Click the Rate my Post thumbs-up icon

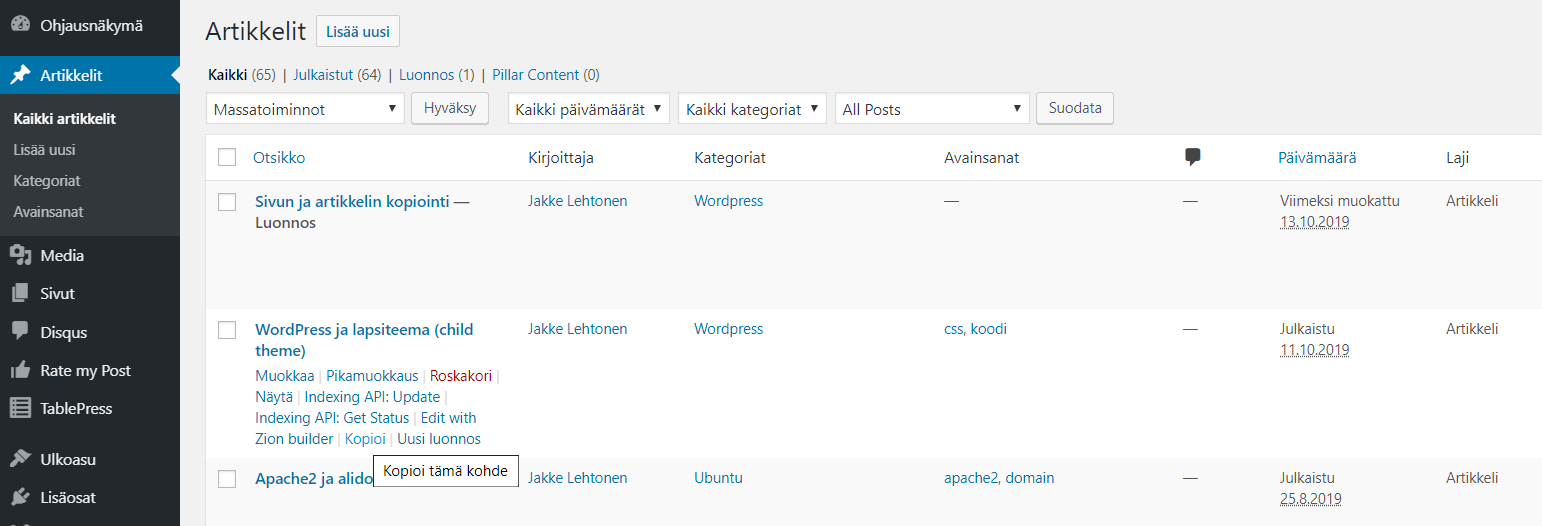pos(20,370)
